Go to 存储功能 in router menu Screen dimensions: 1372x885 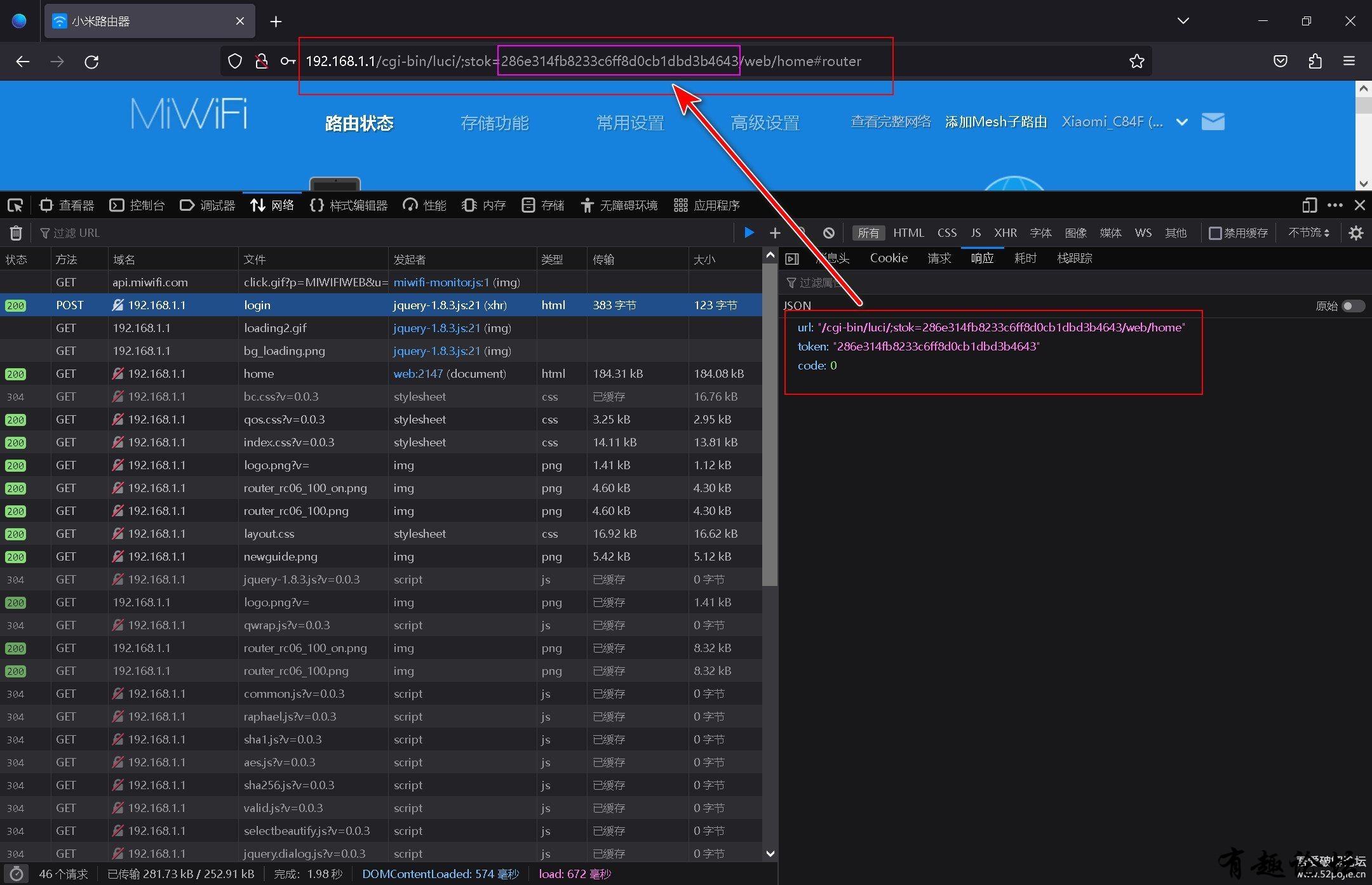pyautogui.click(x=494, y=123)
